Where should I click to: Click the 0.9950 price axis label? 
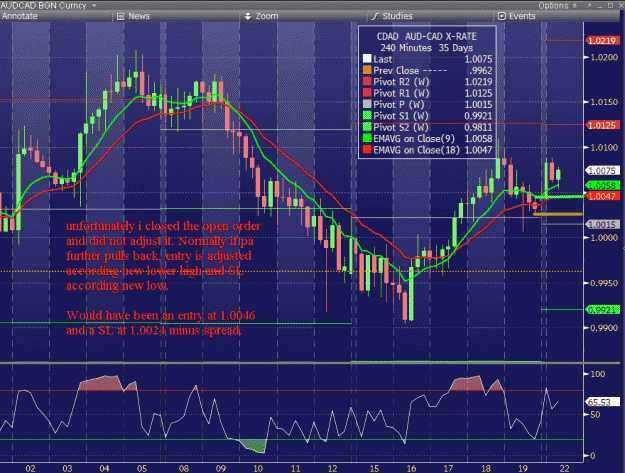click(604, 283)
